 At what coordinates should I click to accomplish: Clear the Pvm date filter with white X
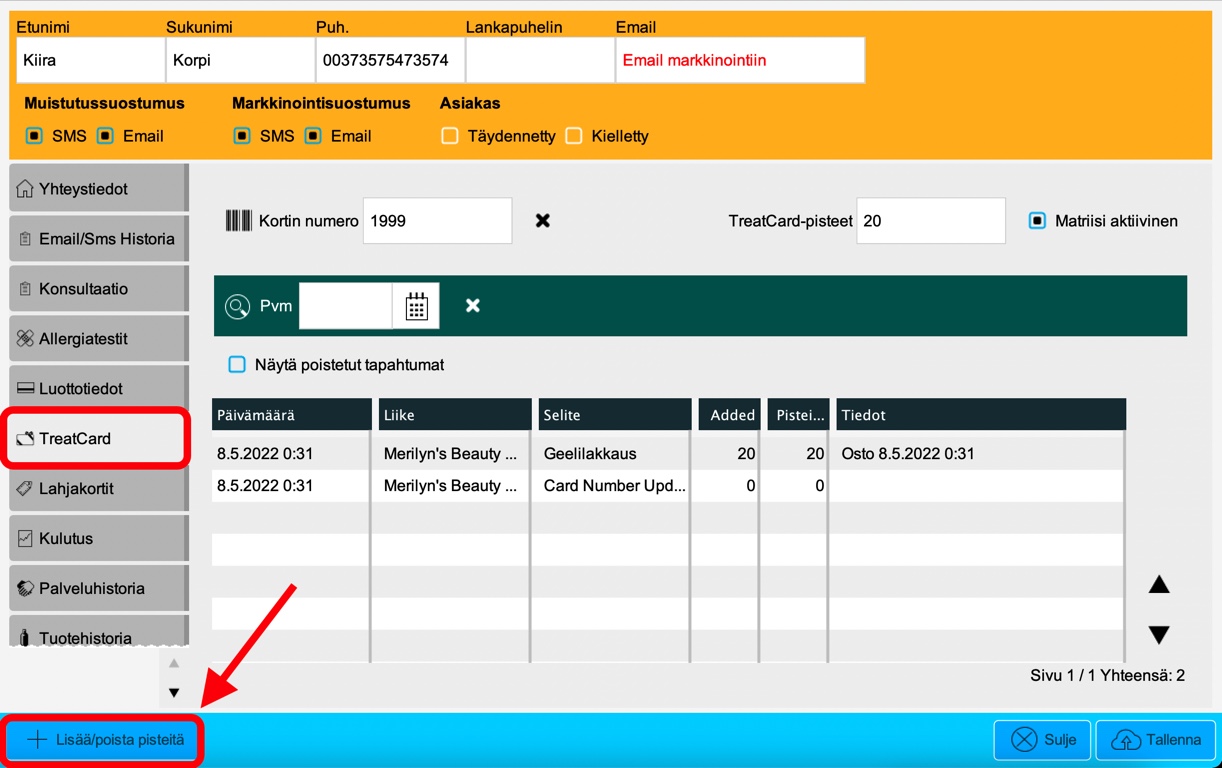pos(473,305)
